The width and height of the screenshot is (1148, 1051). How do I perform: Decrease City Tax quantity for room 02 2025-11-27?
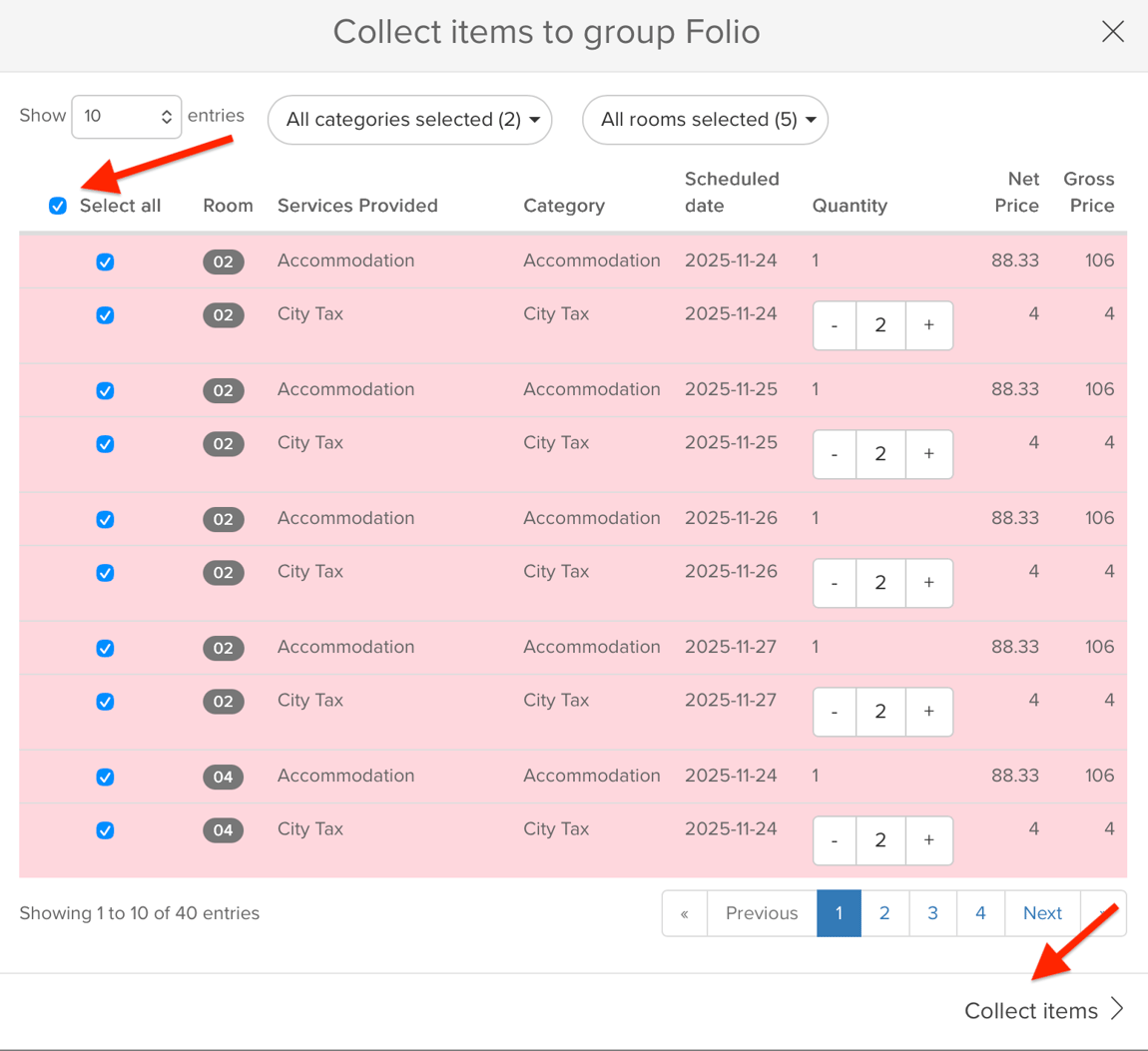(x=835, y=712)
